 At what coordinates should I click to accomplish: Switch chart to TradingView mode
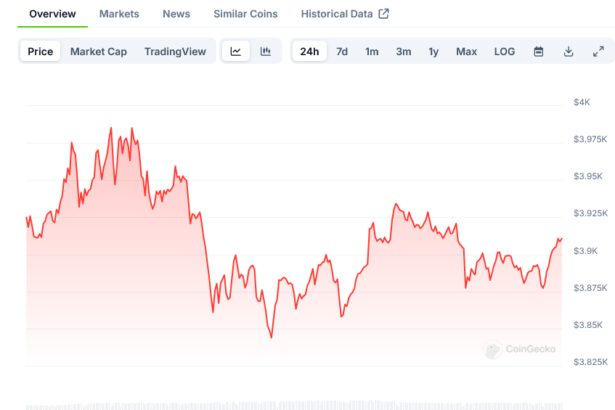175,51
